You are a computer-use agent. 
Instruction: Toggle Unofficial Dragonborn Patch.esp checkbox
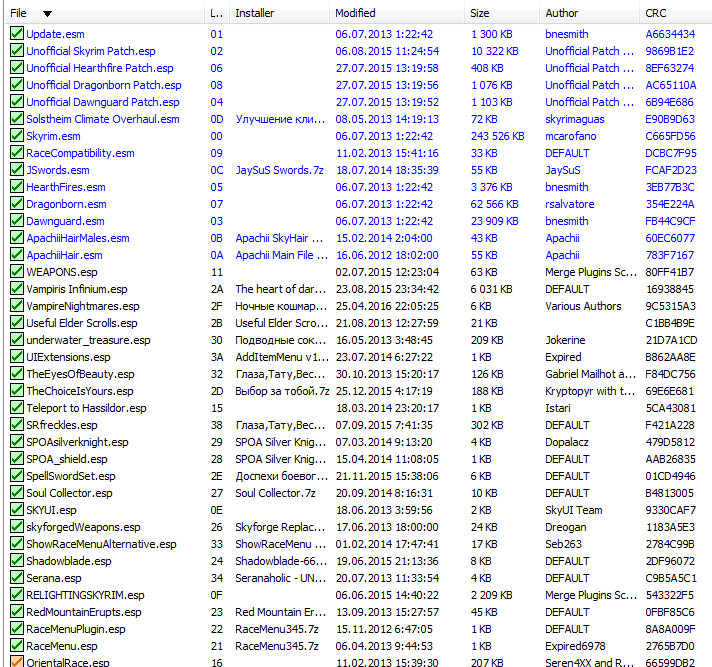[17, 84]
